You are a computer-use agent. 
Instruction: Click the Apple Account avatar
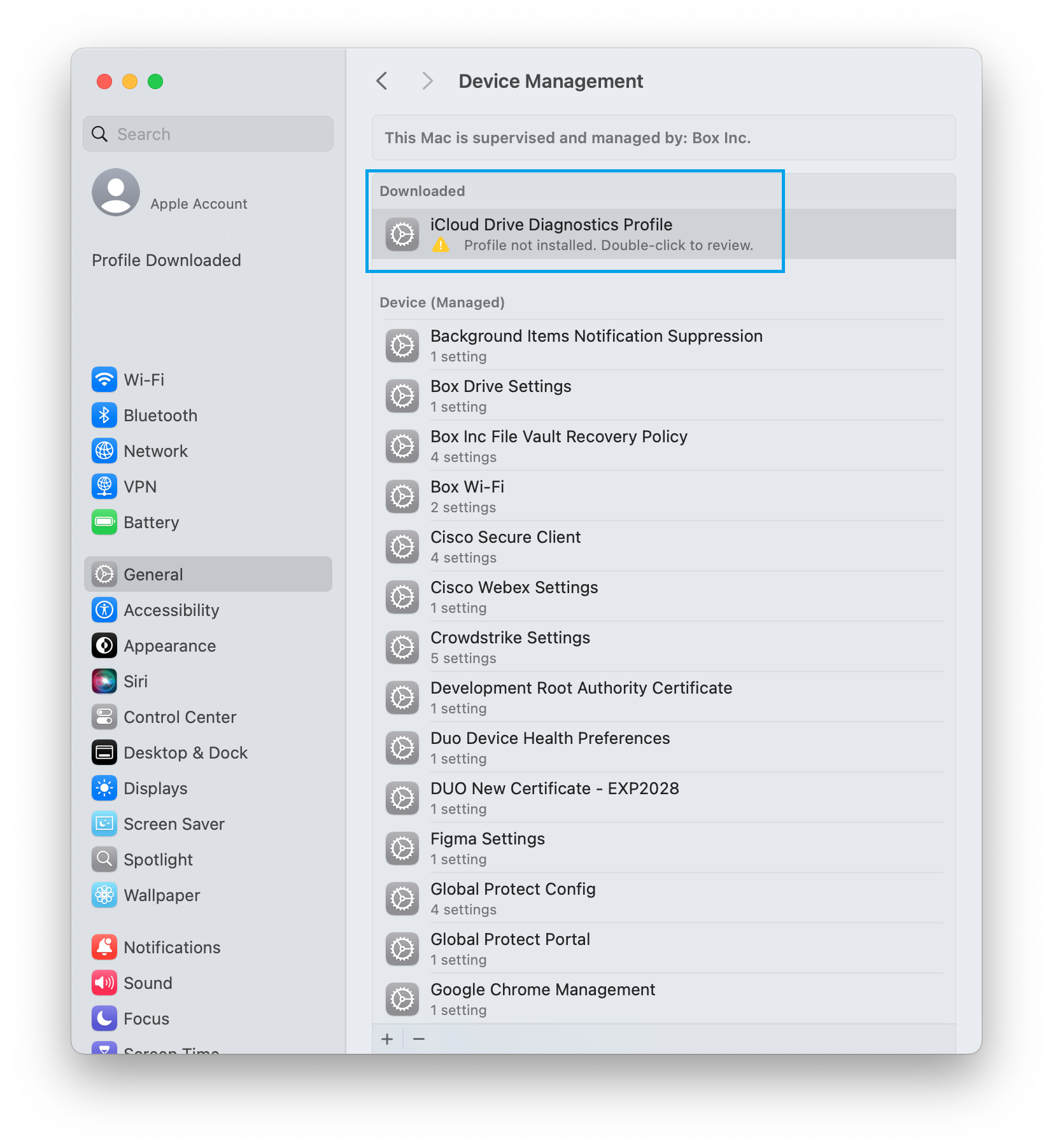pyautogui.click(x=116, y=192)
